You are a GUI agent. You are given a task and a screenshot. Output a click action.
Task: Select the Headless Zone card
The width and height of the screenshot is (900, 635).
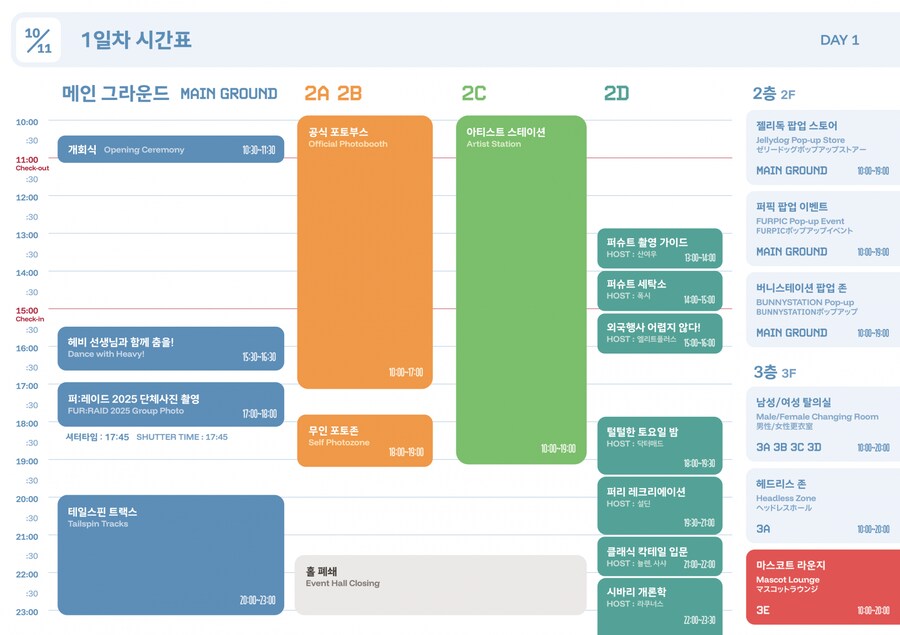[822, 505]
